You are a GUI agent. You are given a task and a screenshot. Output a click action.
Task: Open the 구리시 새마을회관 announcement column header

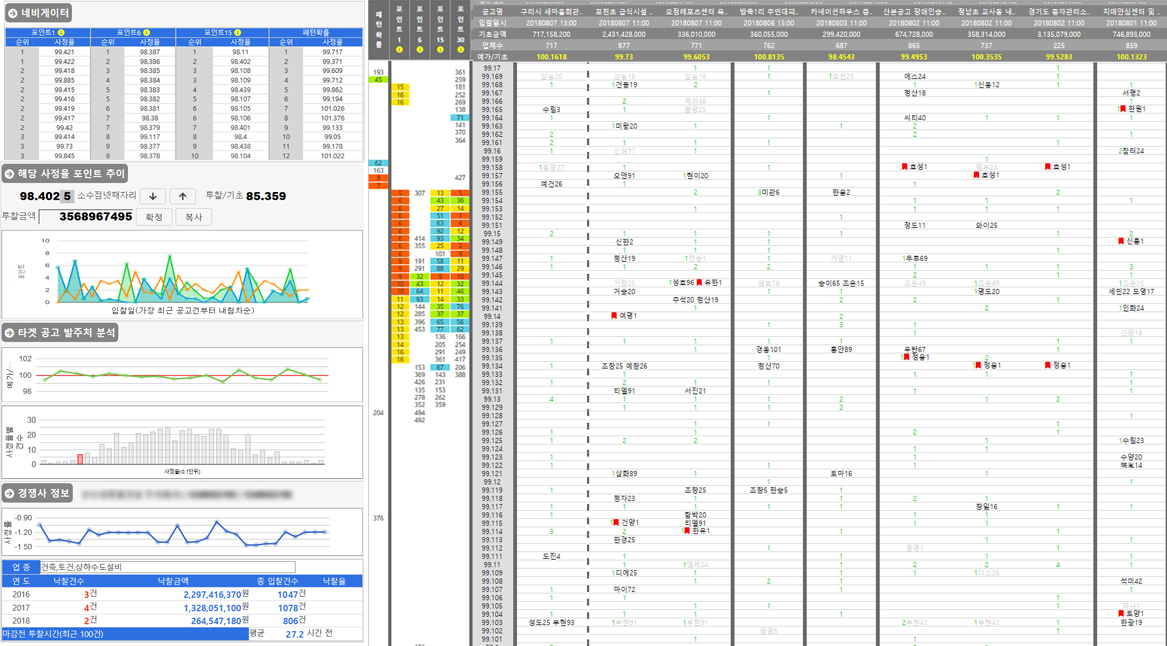click(x=551, y=12)
